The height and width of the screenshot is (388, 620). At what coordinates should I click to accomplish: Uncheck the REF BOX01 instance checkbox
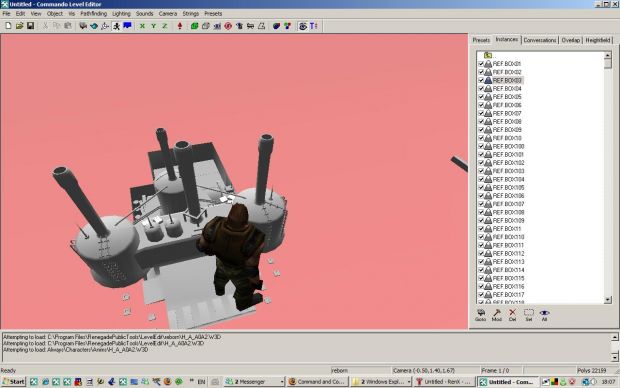(481, 64)
